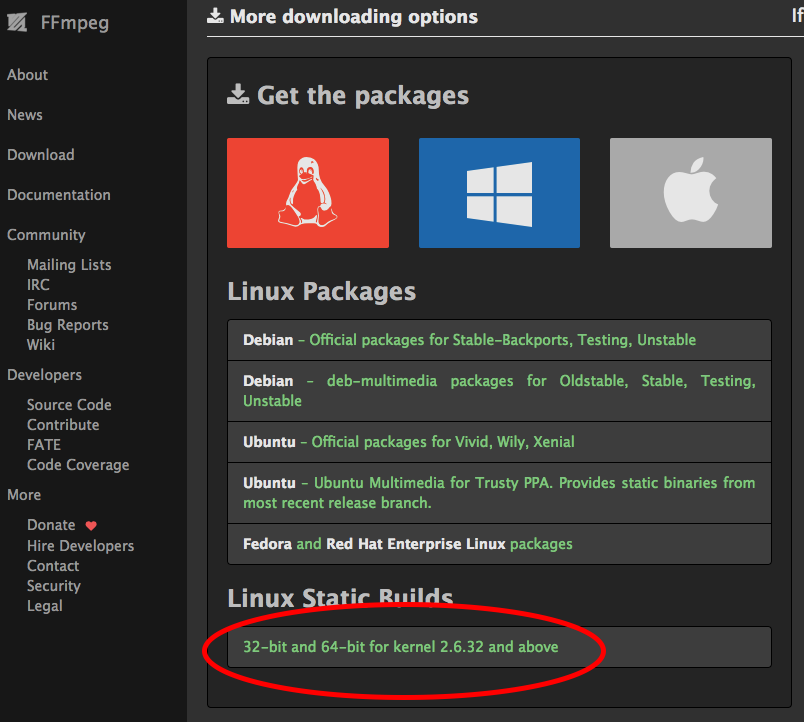Select the Windows logo package tile
Image resolution: width=804 pixels, height=722 pixels.
click(499, 193)
